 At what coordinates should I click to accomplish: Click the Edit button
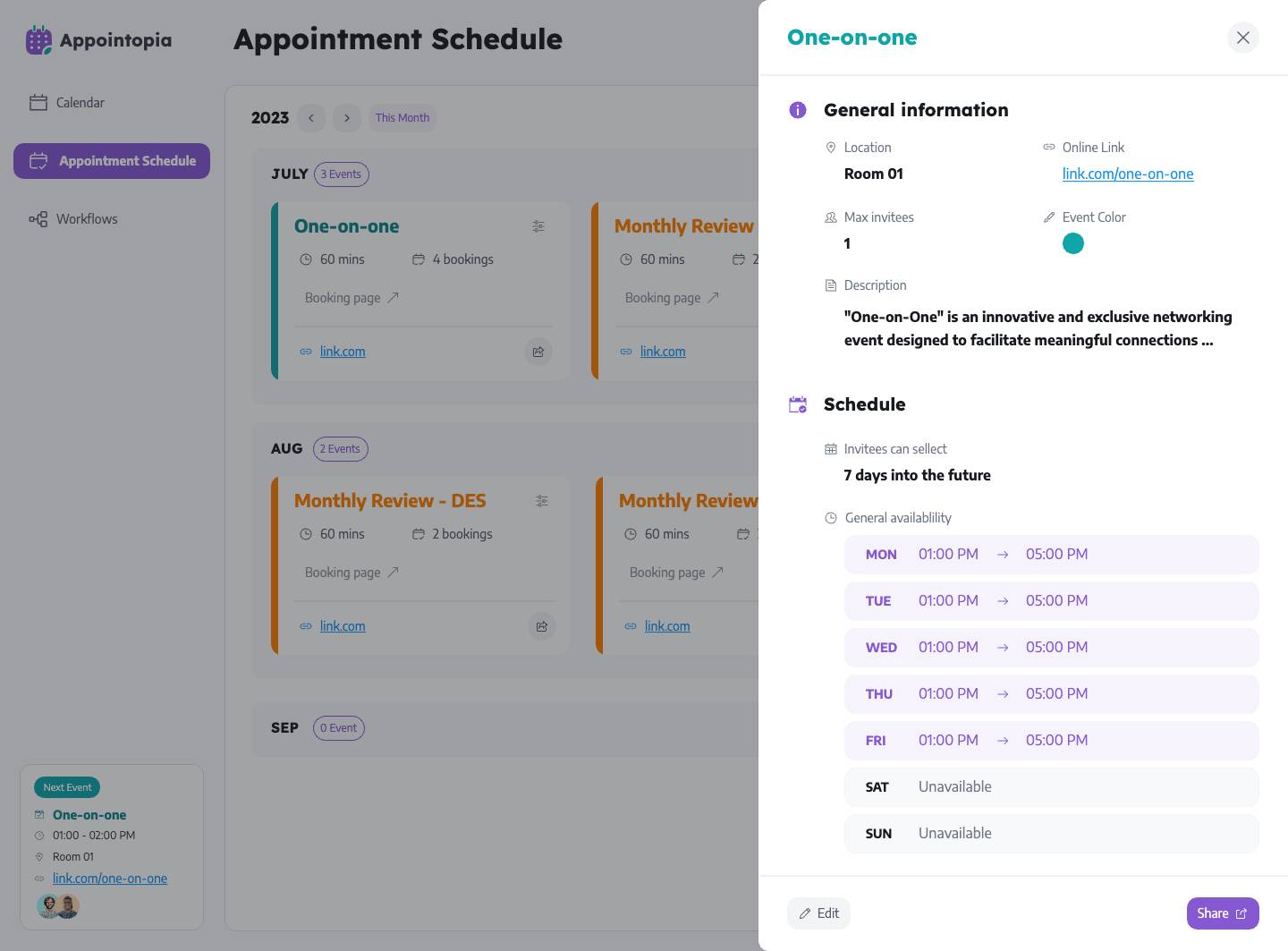point(818,913)
